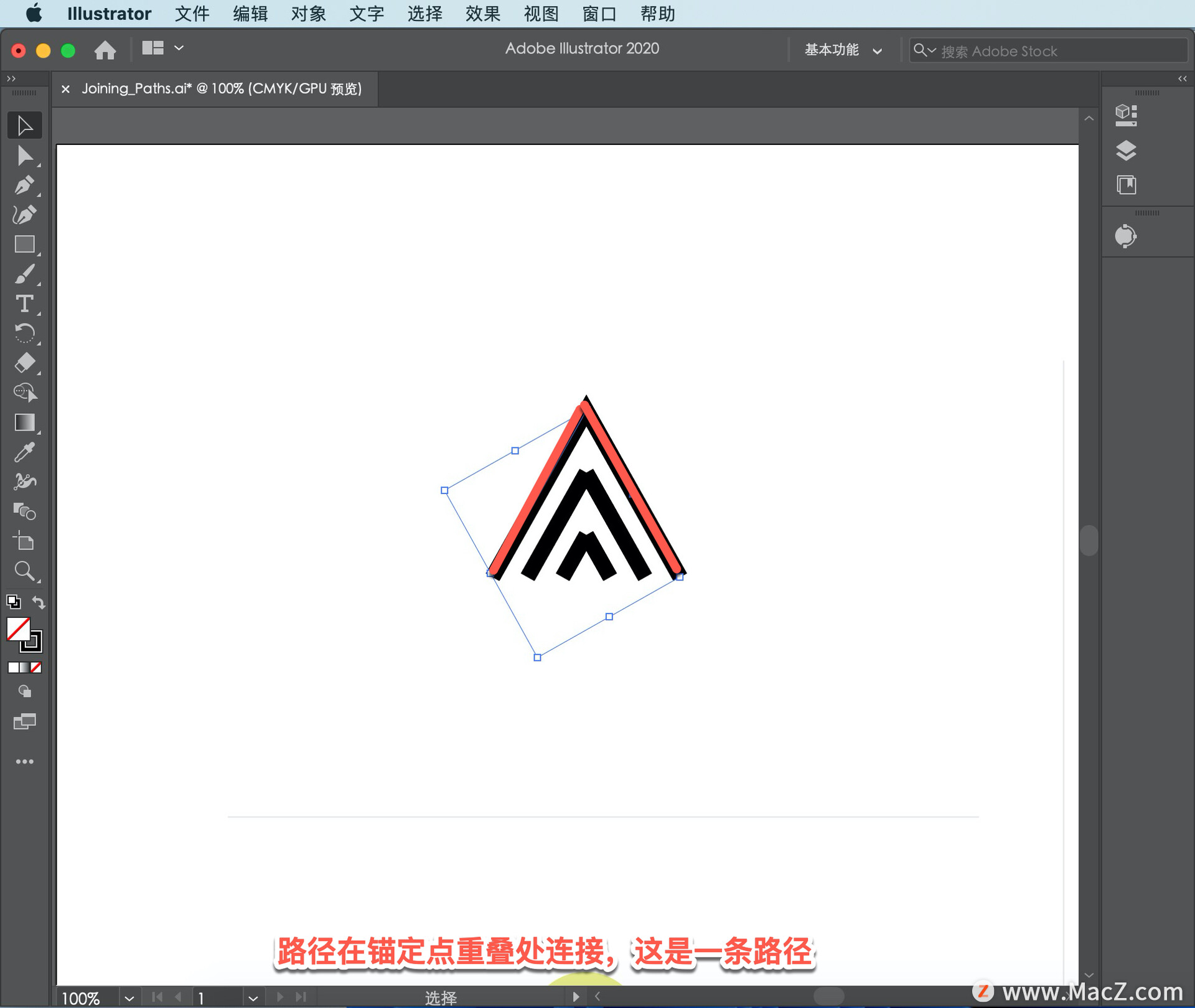Open the Layers panel icon
The height and width of the screenshot is (1008, 1195).
point(1126,151)
